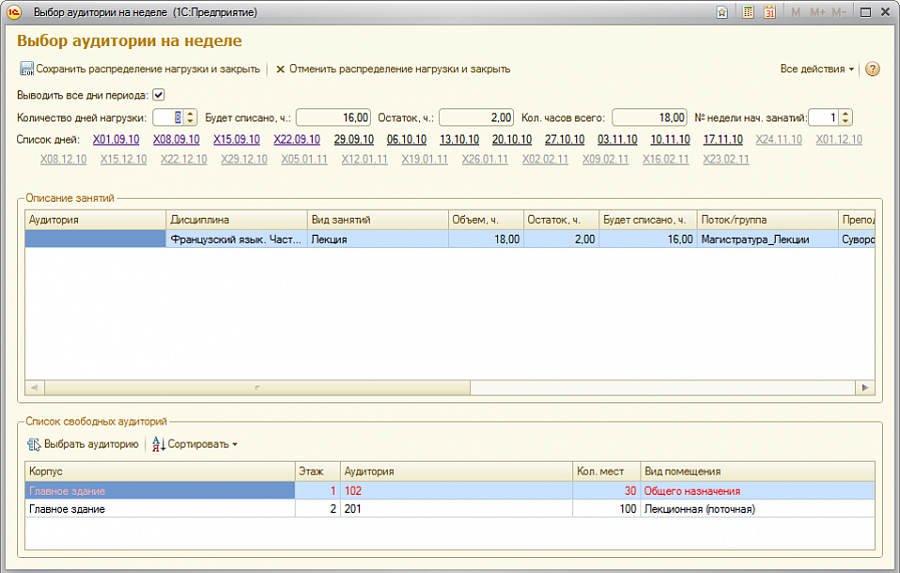
Task: Click the 'Аудитория' column header in lessons table
Action: 95,220
